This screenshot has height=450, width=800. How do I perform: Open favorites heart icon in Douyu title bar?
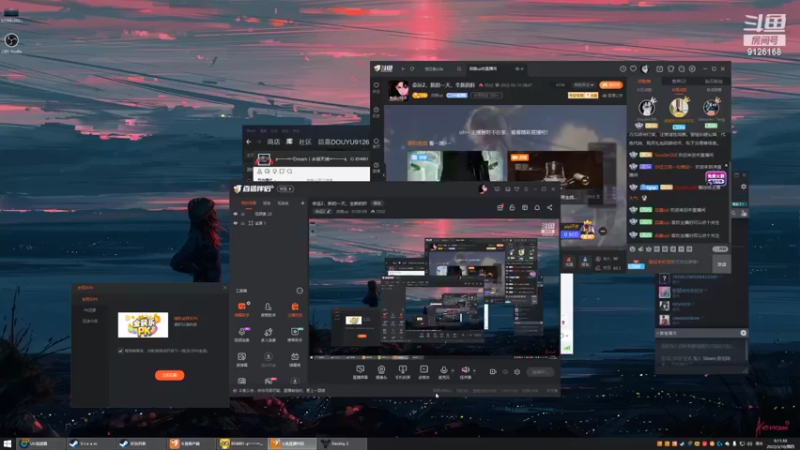633,69
